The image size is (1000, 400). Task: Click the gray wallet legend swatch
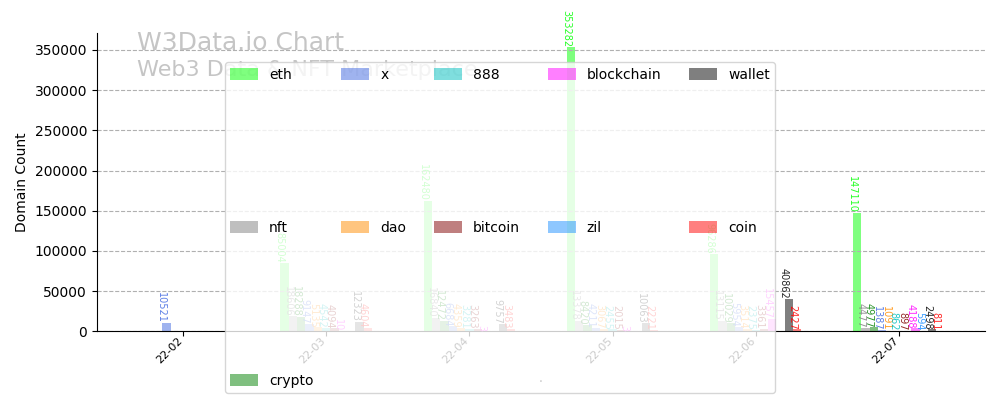[x=703, y=74]
